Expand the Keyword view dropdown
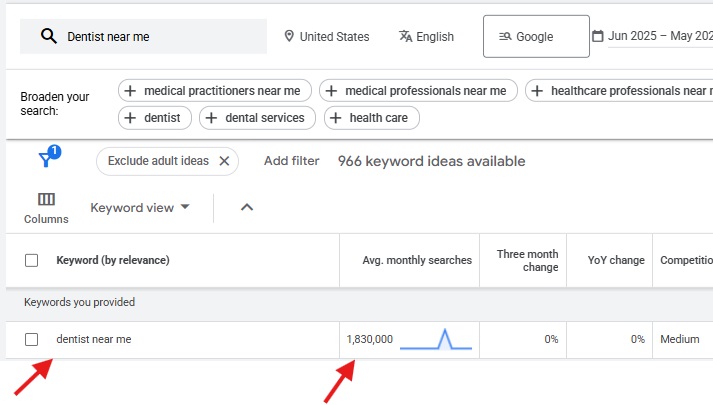 (x=140, y=208)
